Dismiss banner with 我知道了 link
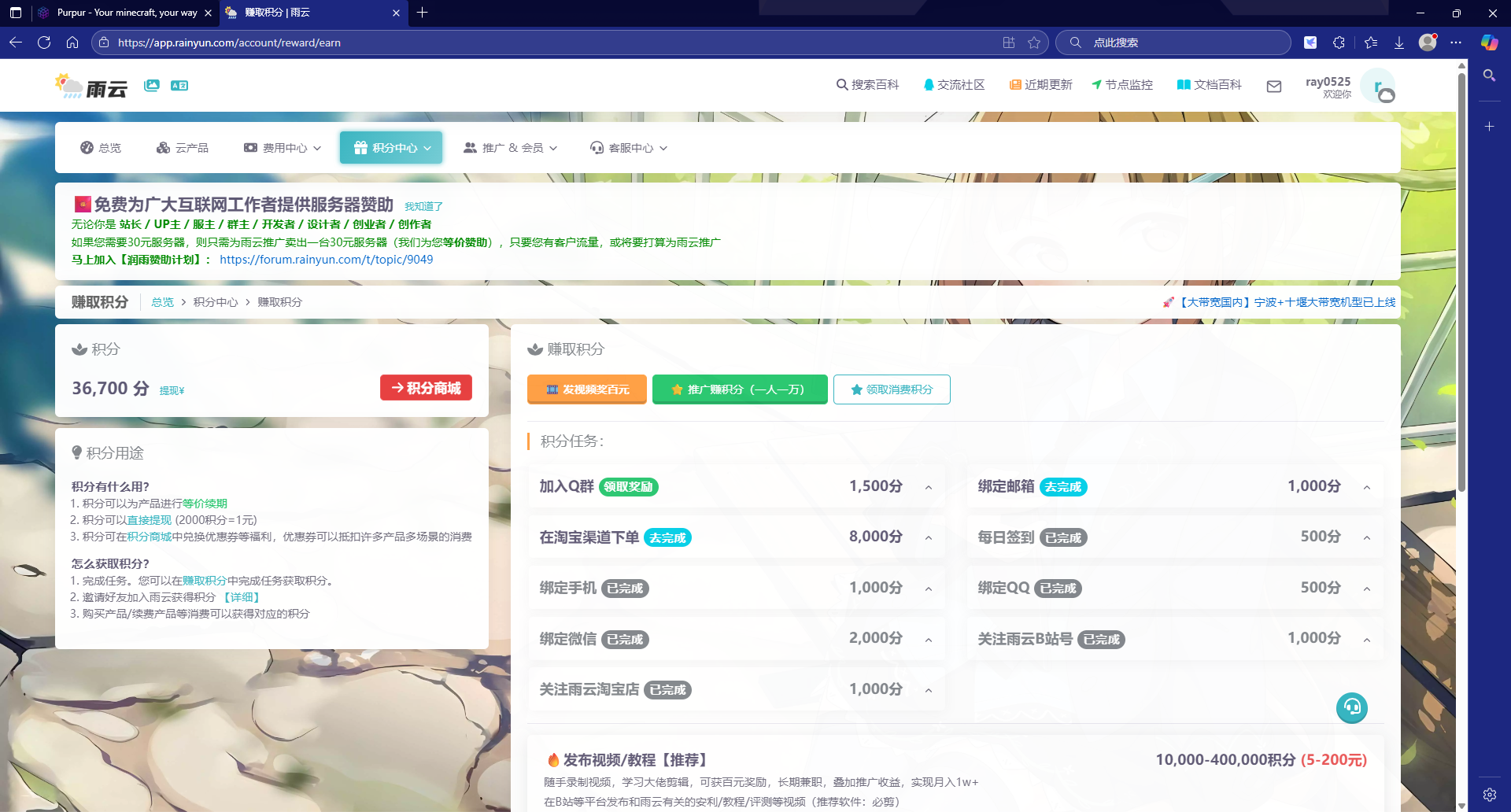This screenshot has height=812, width=1511. 423,206
